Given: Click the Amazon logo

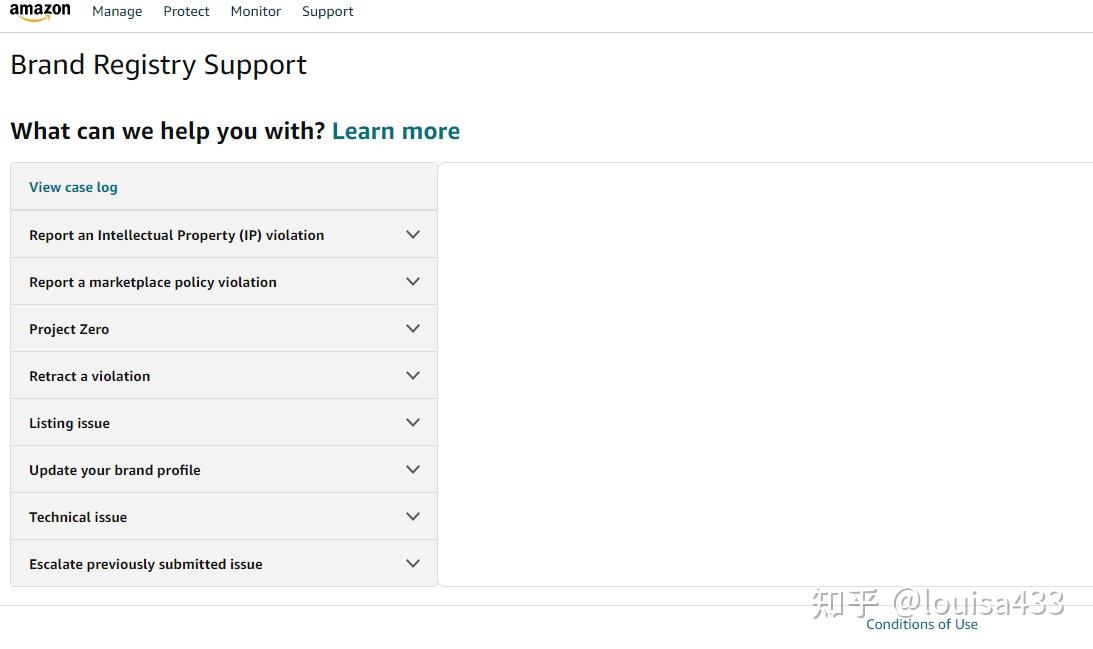Looking at the screenshot, I should tap(40, 12).
